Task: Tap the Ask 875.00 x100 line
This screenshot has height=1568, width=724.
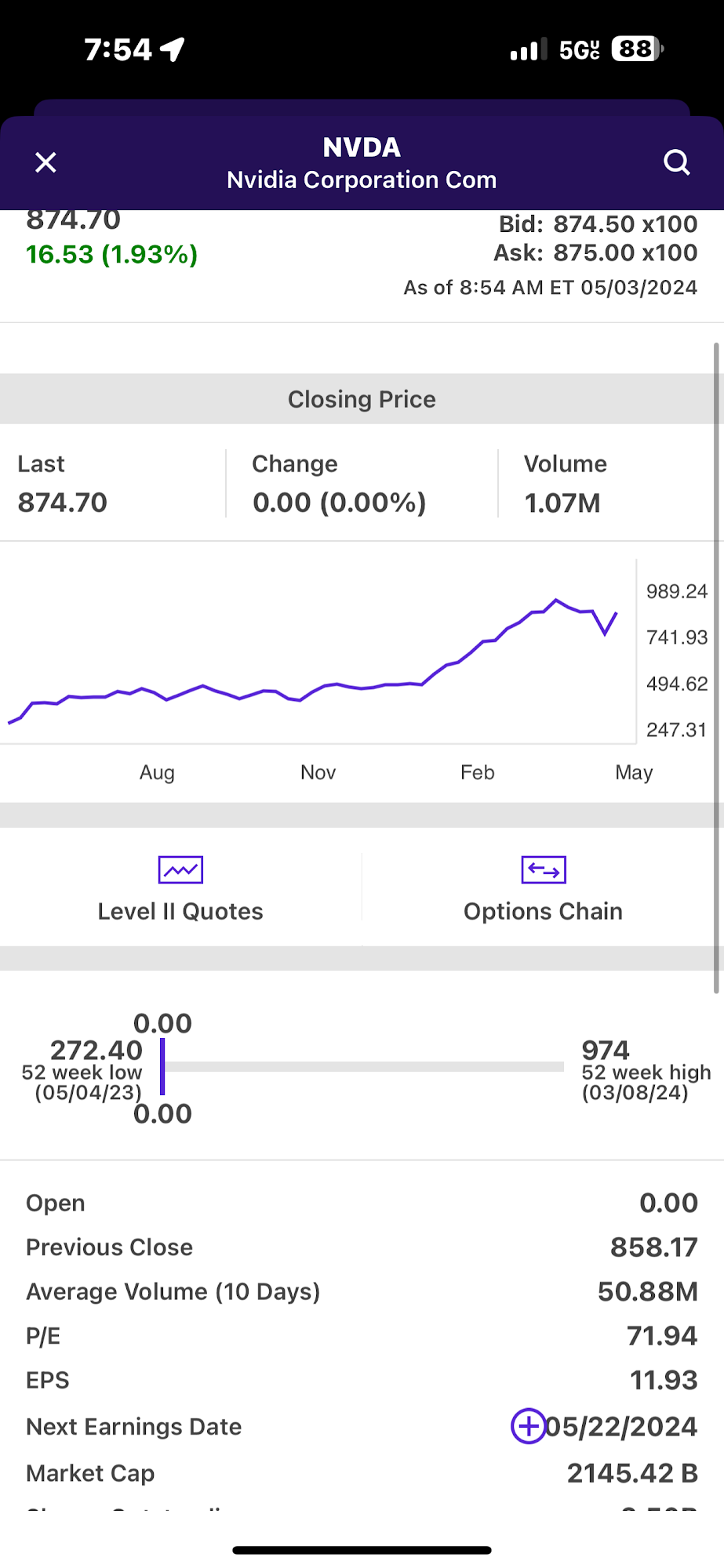Action: point(595,252)
